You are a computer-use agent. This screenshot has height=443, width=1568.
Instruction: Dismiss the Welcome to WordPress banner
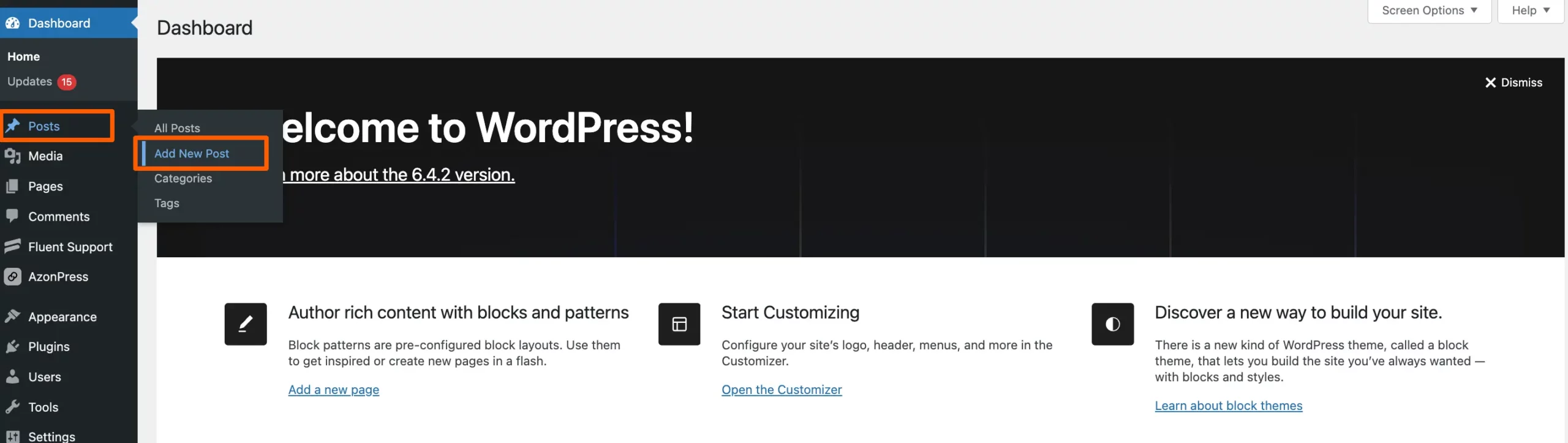(x=1513, y=82)
